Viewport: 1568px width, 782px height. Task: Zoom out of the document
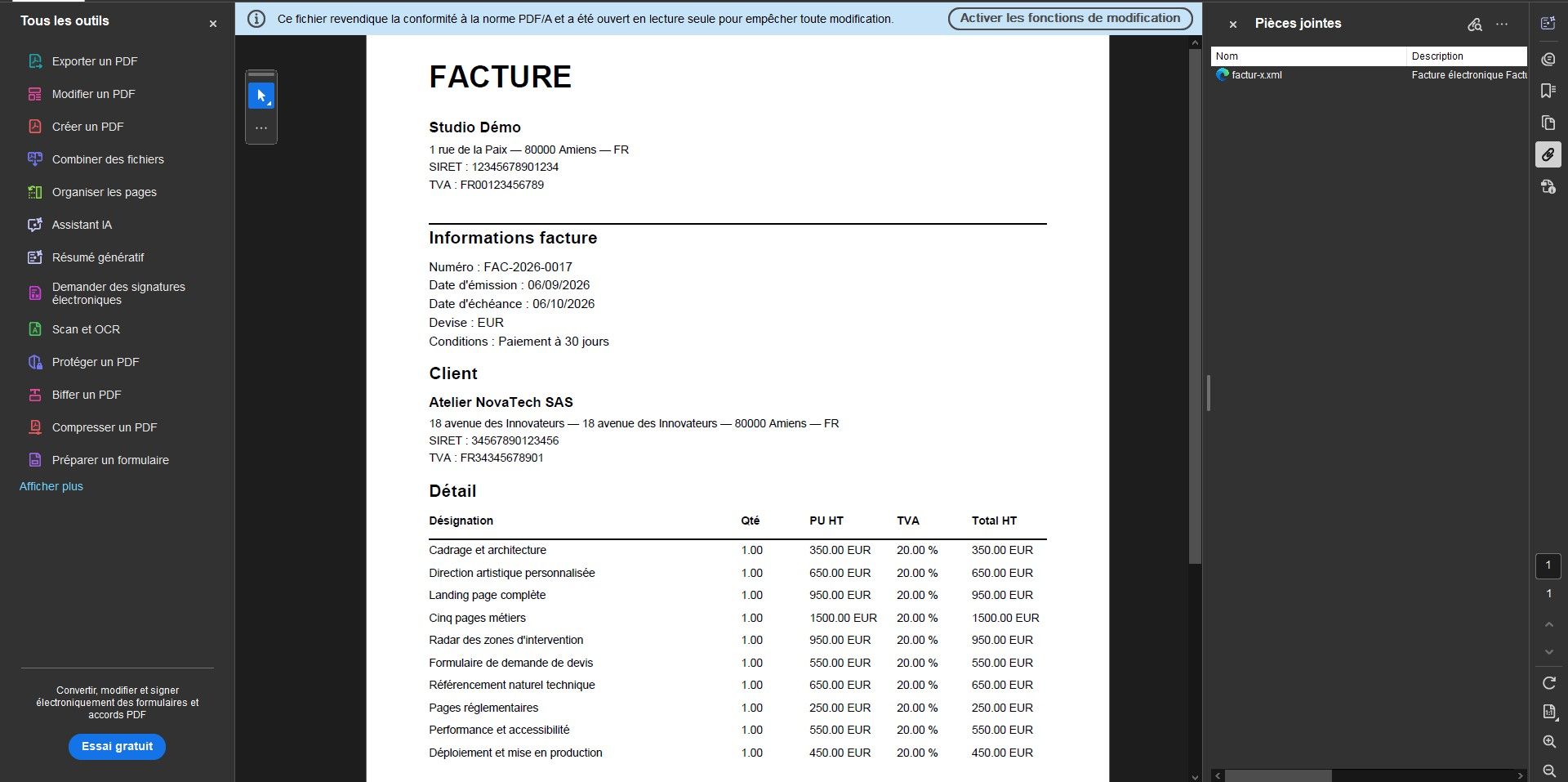click(x=1549, y=770)
